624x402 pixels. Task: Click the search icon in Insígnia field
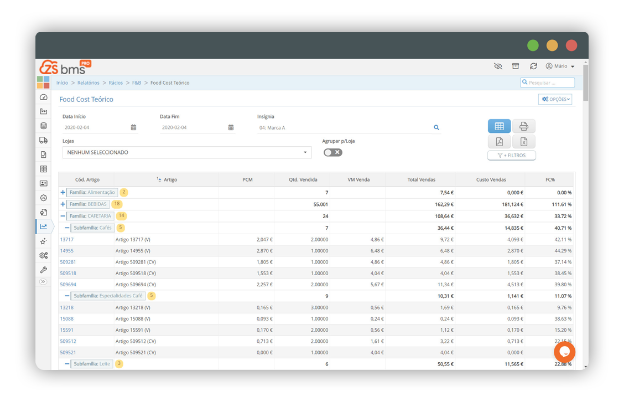(x=436, y=128)
